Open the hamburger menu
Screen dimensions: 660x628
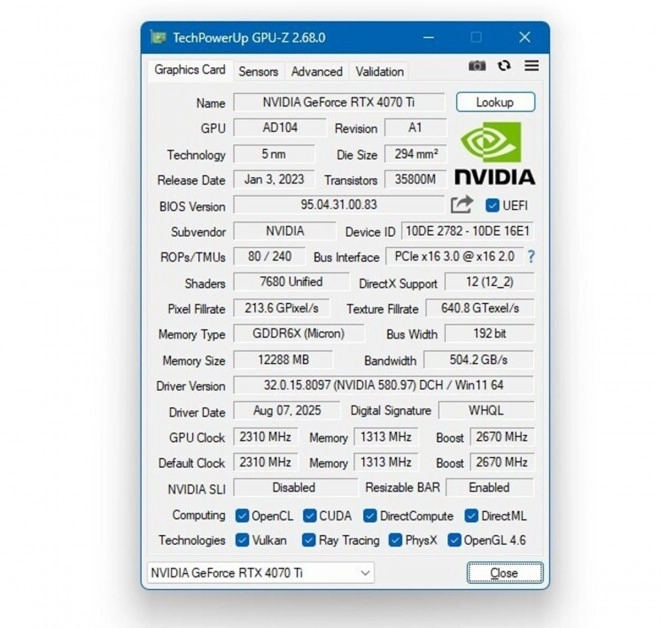532,66
